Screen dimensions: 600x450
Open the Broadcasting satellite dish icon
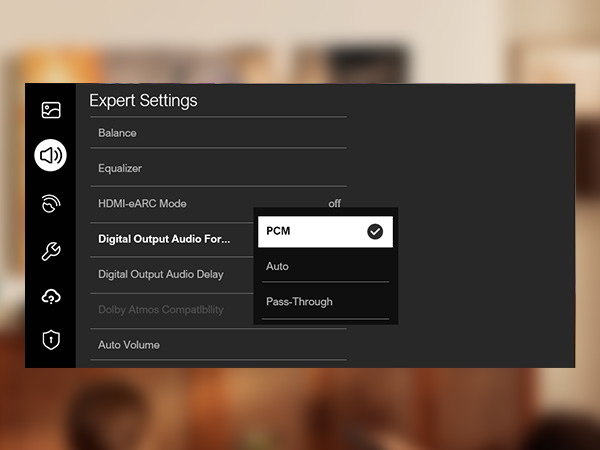tap(51, 204)
